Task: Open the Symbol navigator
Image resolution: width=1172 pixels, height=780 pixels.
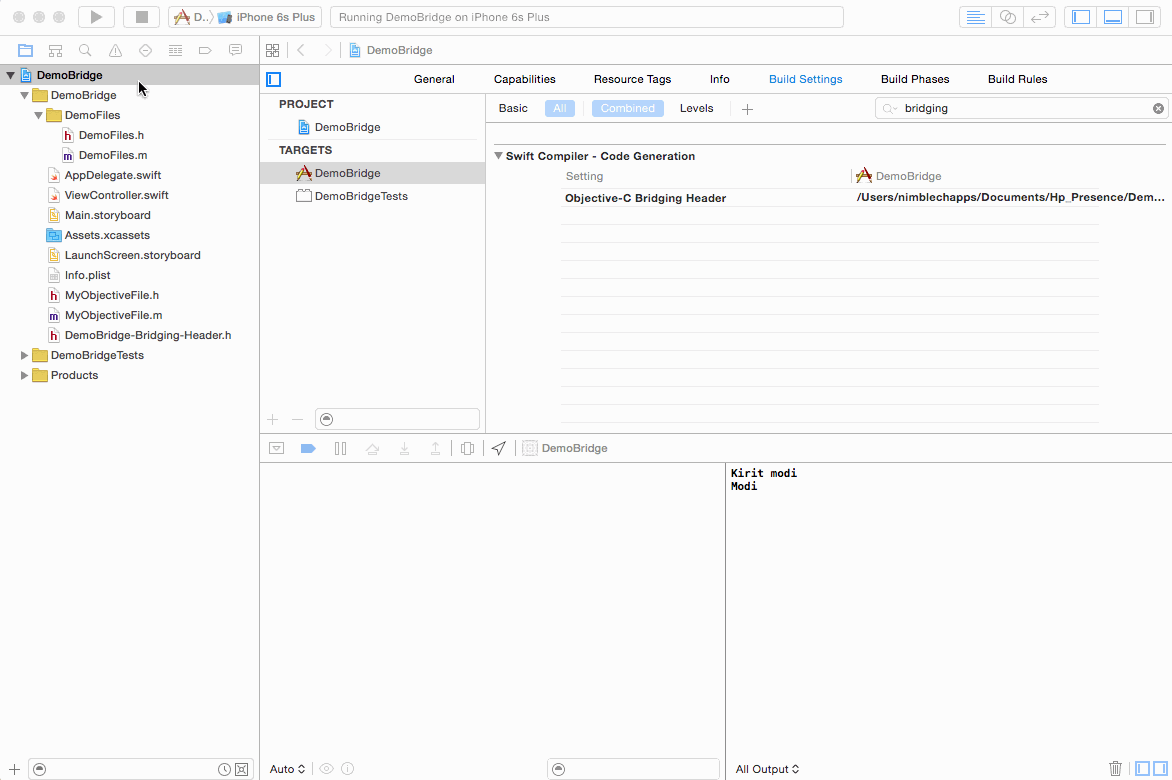Action: [55, 50]
